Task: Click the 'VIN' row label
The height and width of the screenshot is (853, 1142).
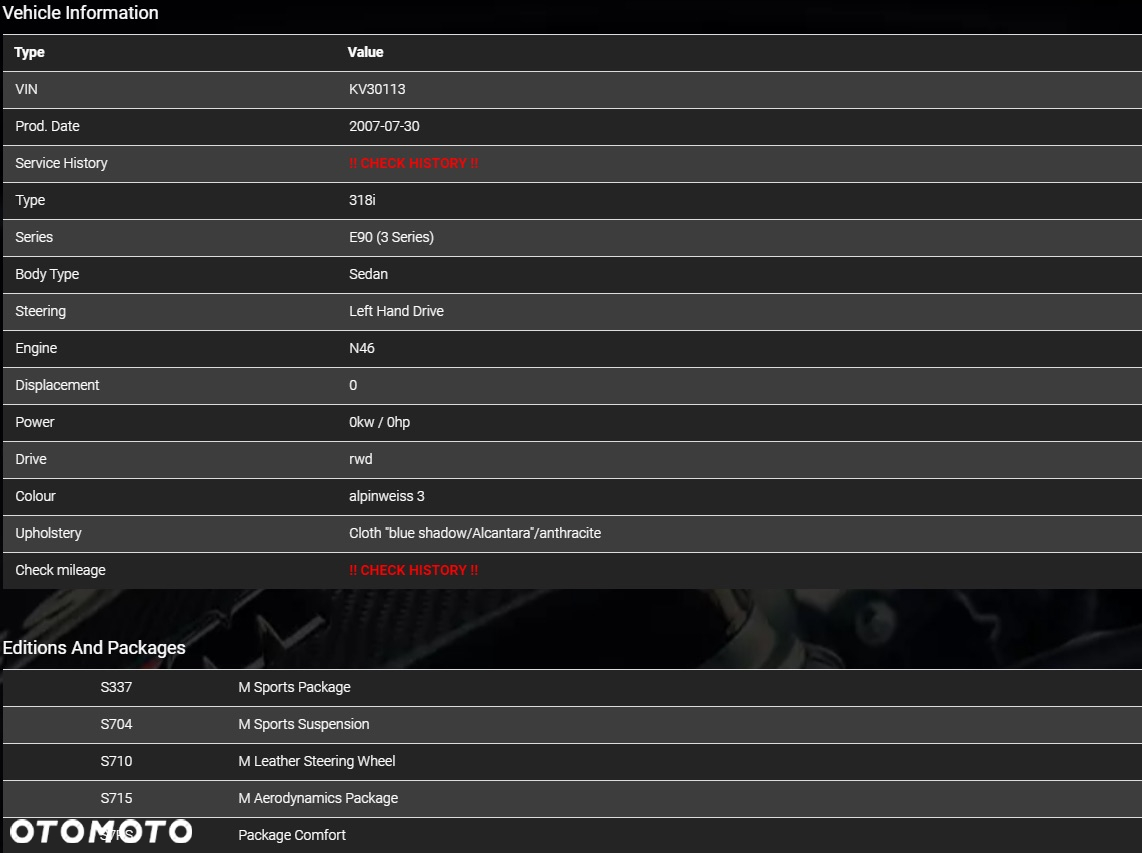Action: coord(26,89)
